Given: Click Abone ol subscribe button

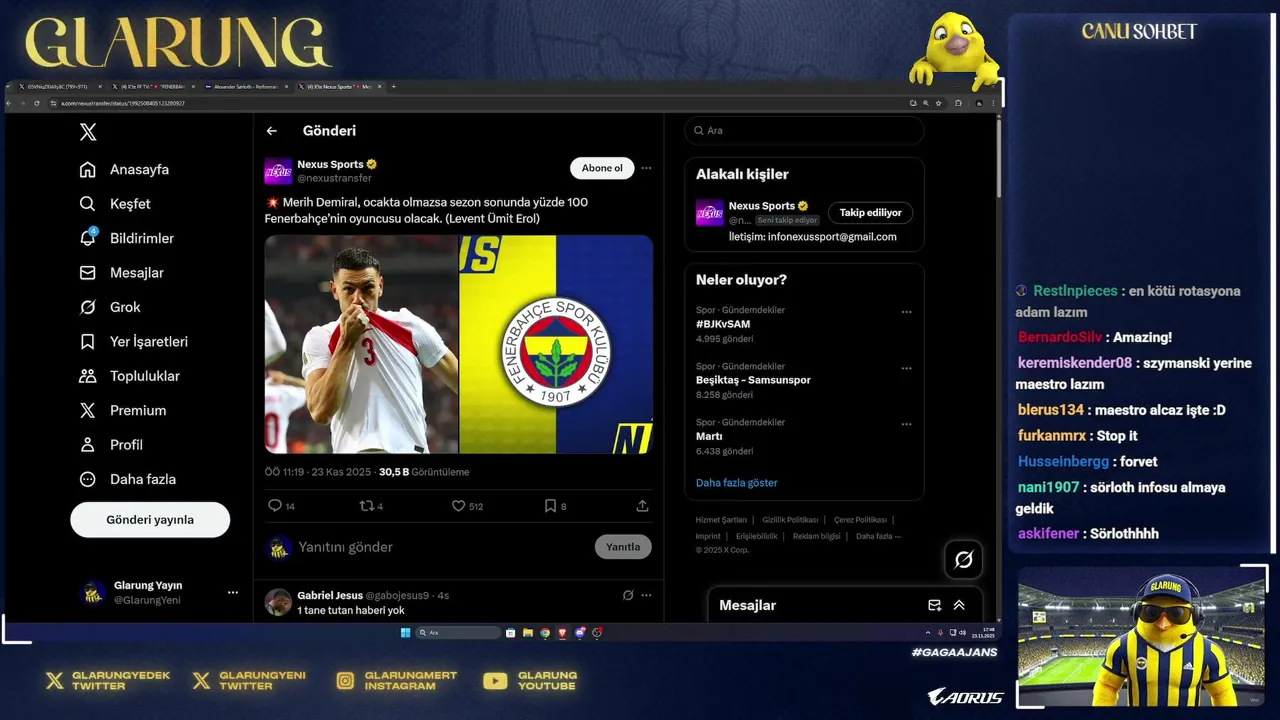Looking at the screenshot, I should (602, 168).
